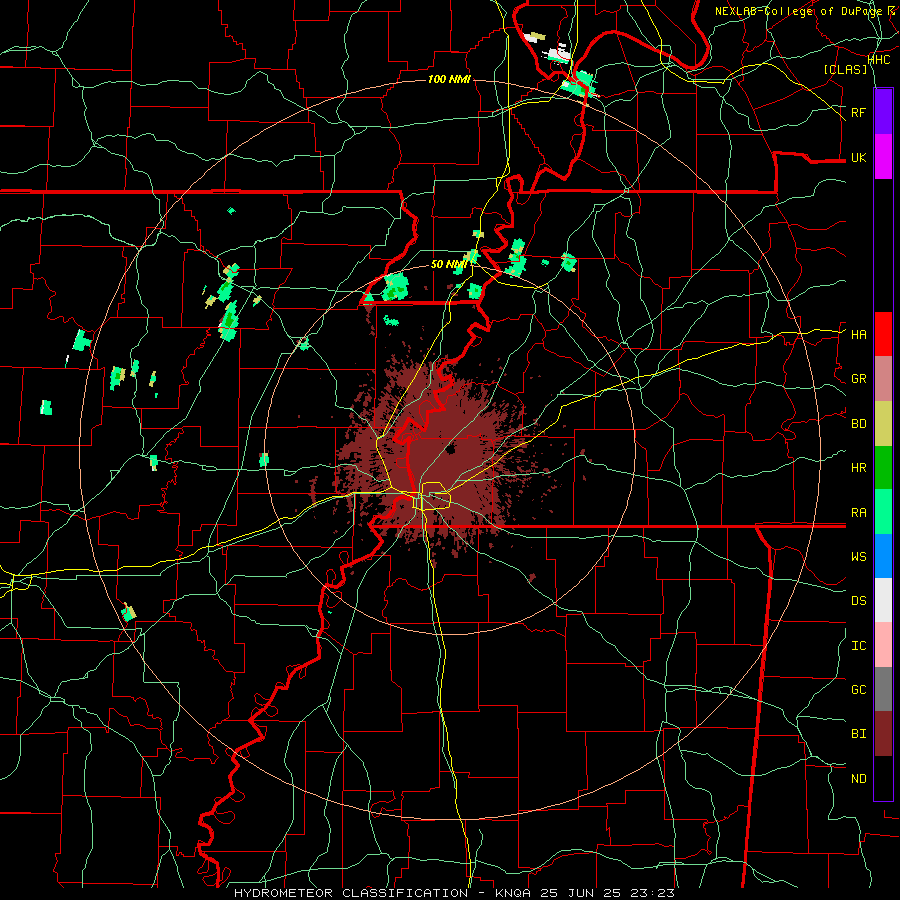
Task: Click the HA legend label
Action: (x=858, y=334)
